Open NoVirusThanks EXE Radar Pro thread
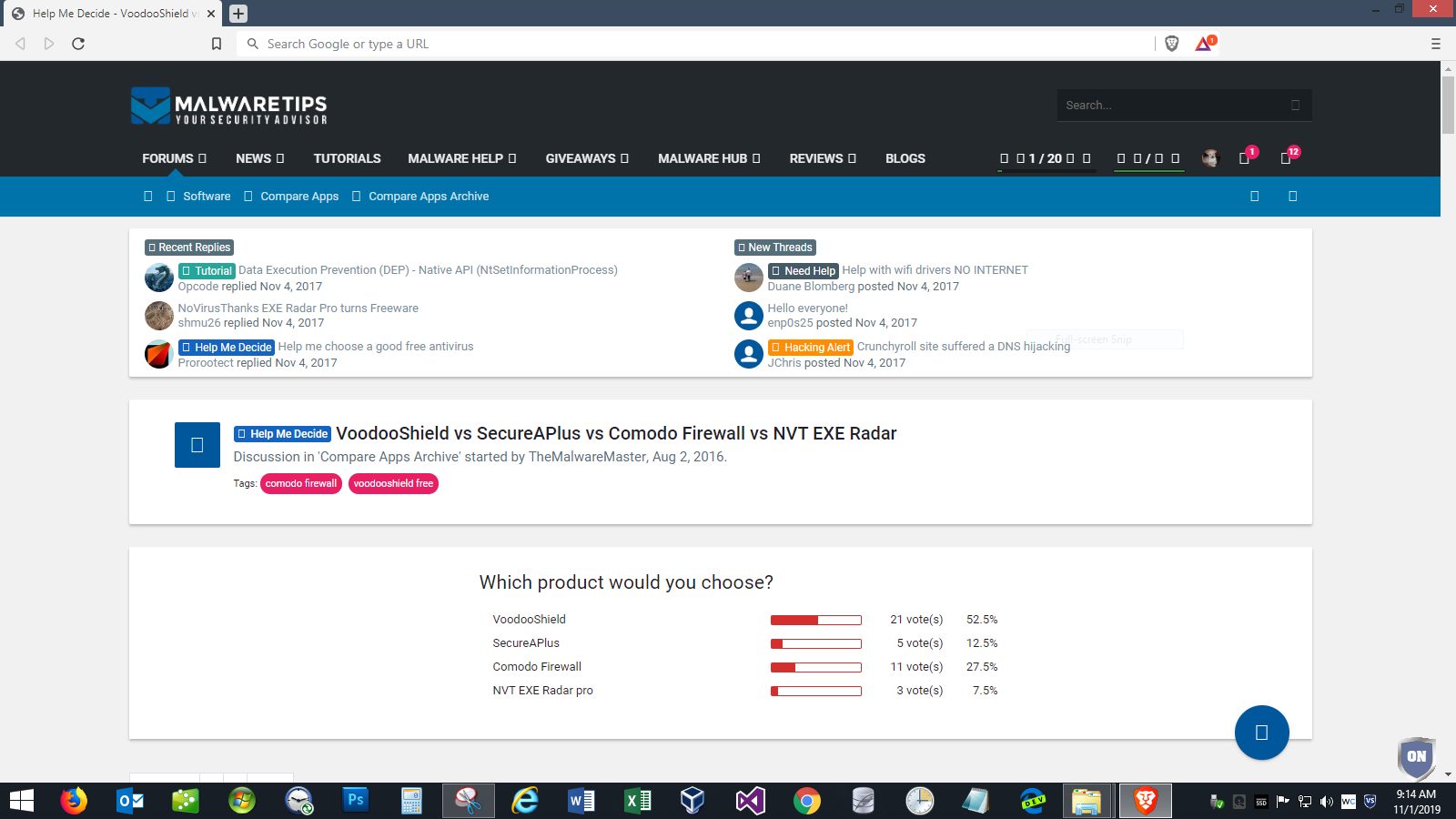1456x819 pixels. 298,308
